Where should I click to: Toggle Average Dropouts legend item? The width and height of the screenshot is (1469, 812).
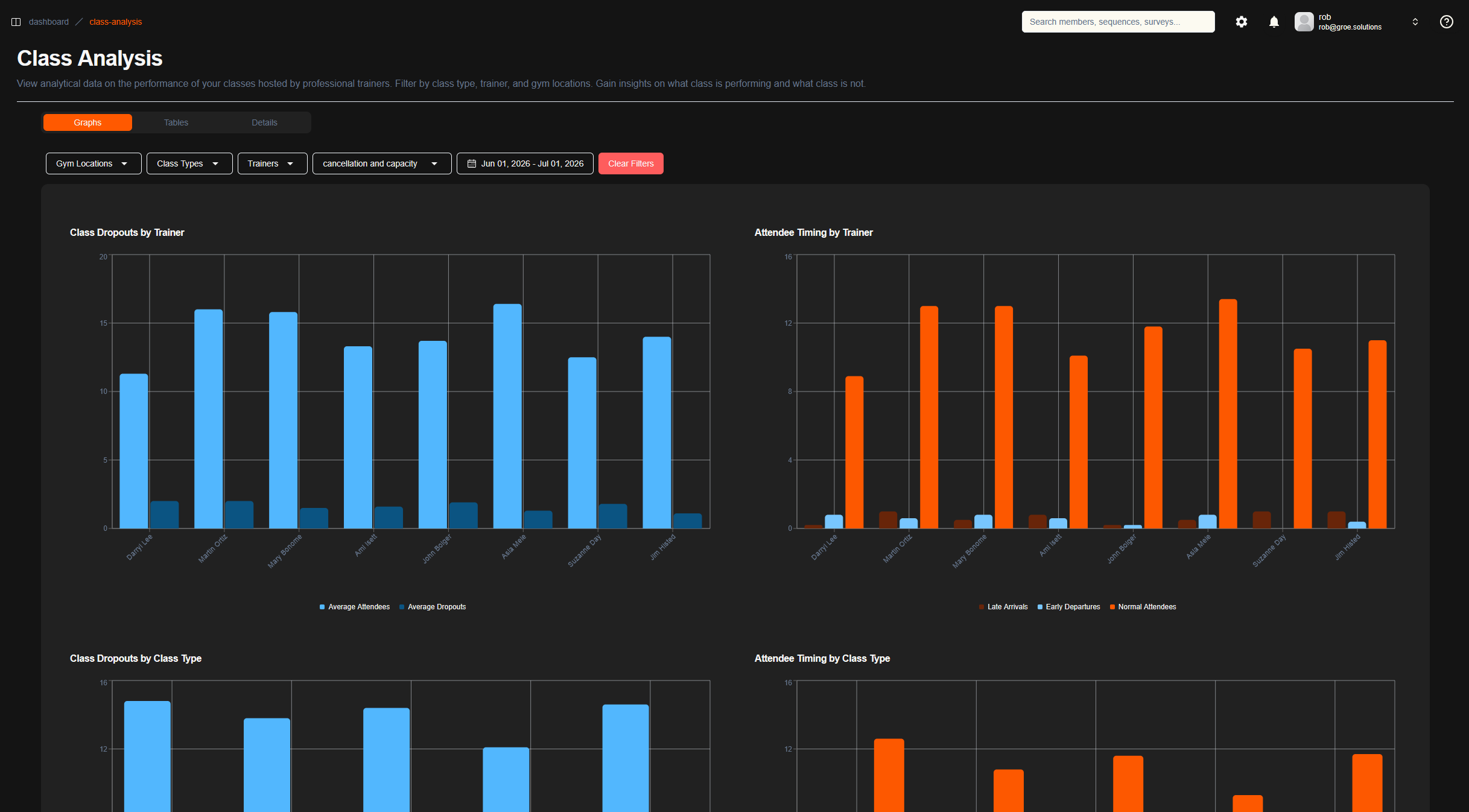[433, 607]
